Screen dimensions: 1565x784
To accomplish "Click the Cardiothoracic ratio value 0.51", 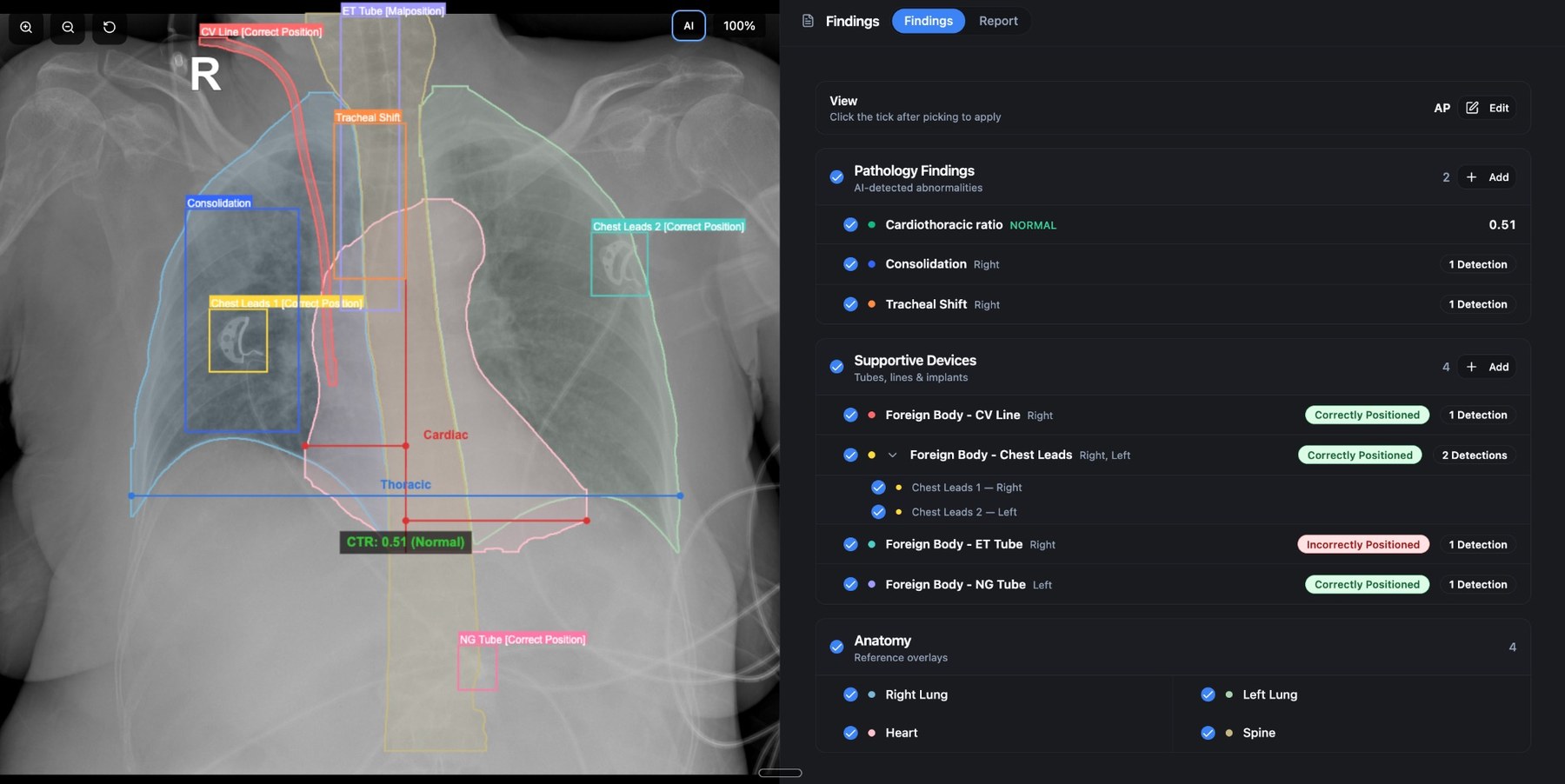I will 1502,225.
